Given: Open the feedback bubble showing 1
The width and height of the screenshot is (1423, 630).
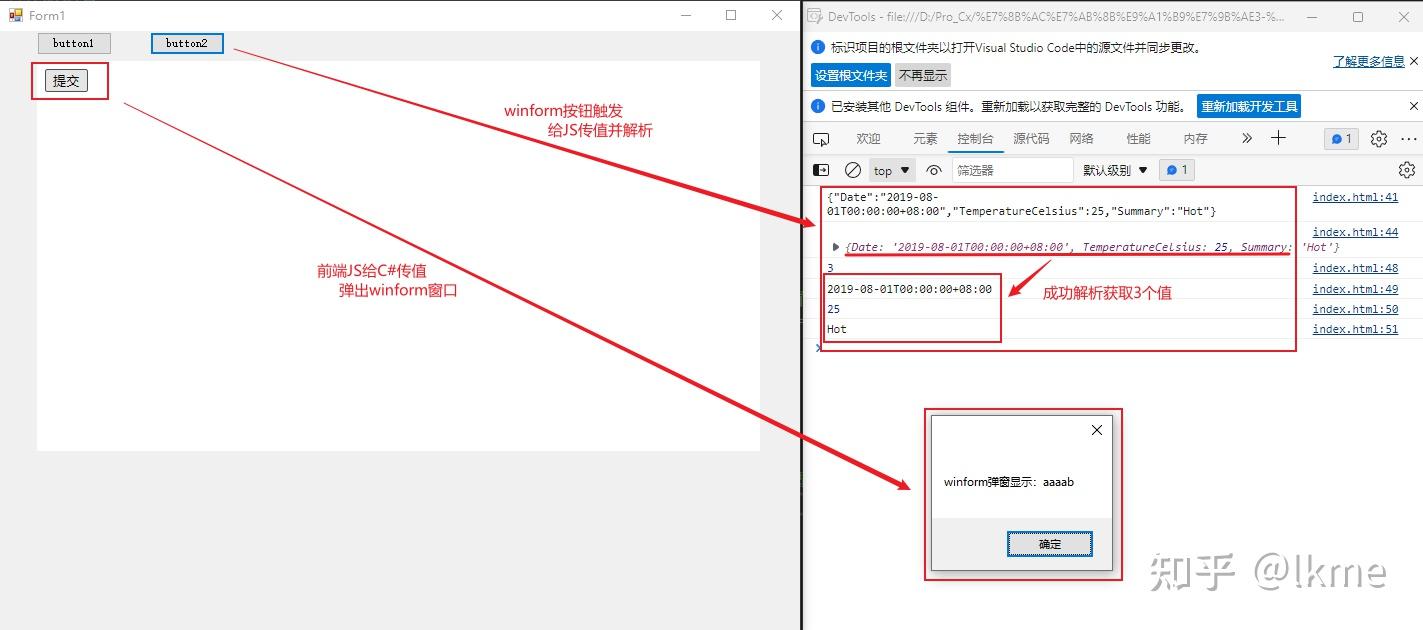Looking at the screenshot, I should point(1340,139).
